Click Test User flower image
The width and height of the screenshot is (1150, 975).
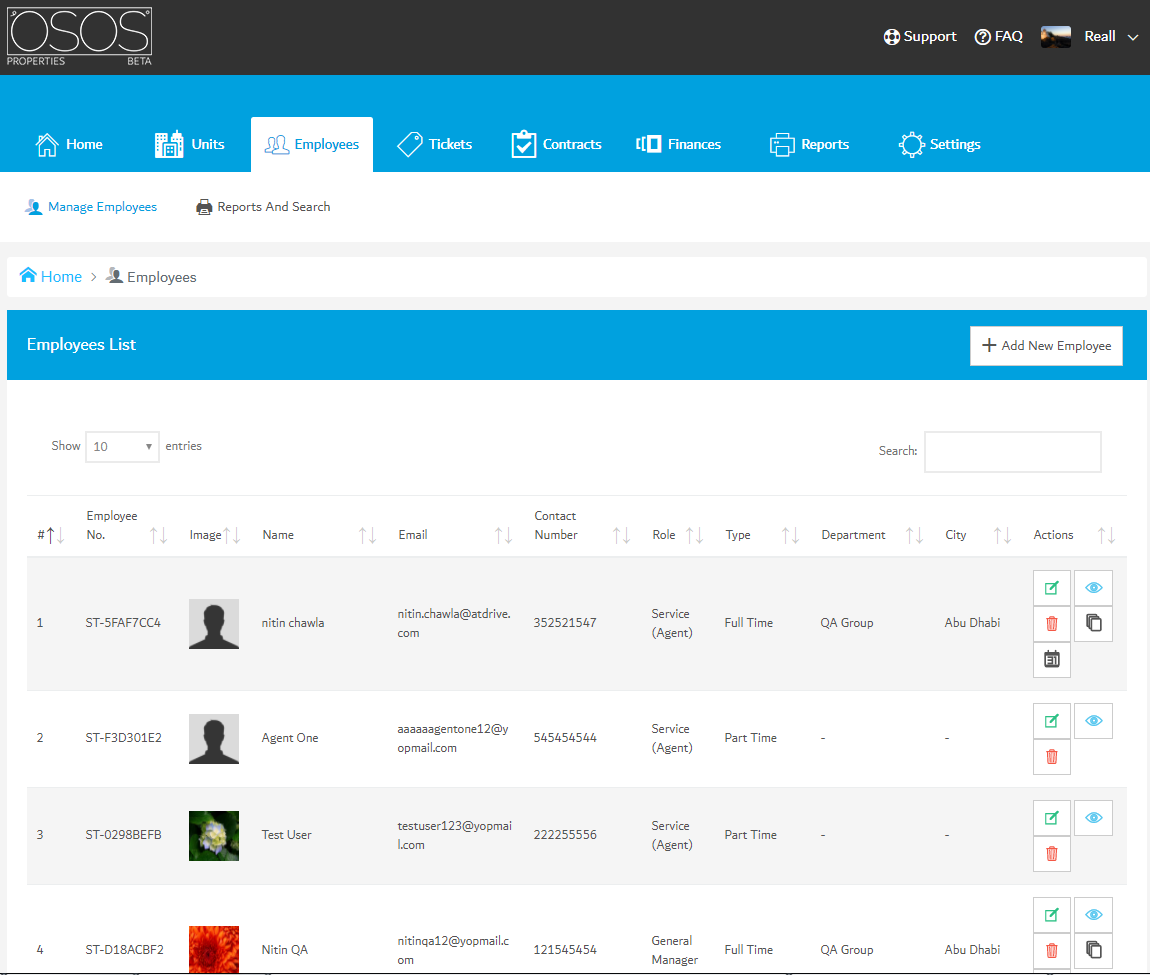(213, 836)
